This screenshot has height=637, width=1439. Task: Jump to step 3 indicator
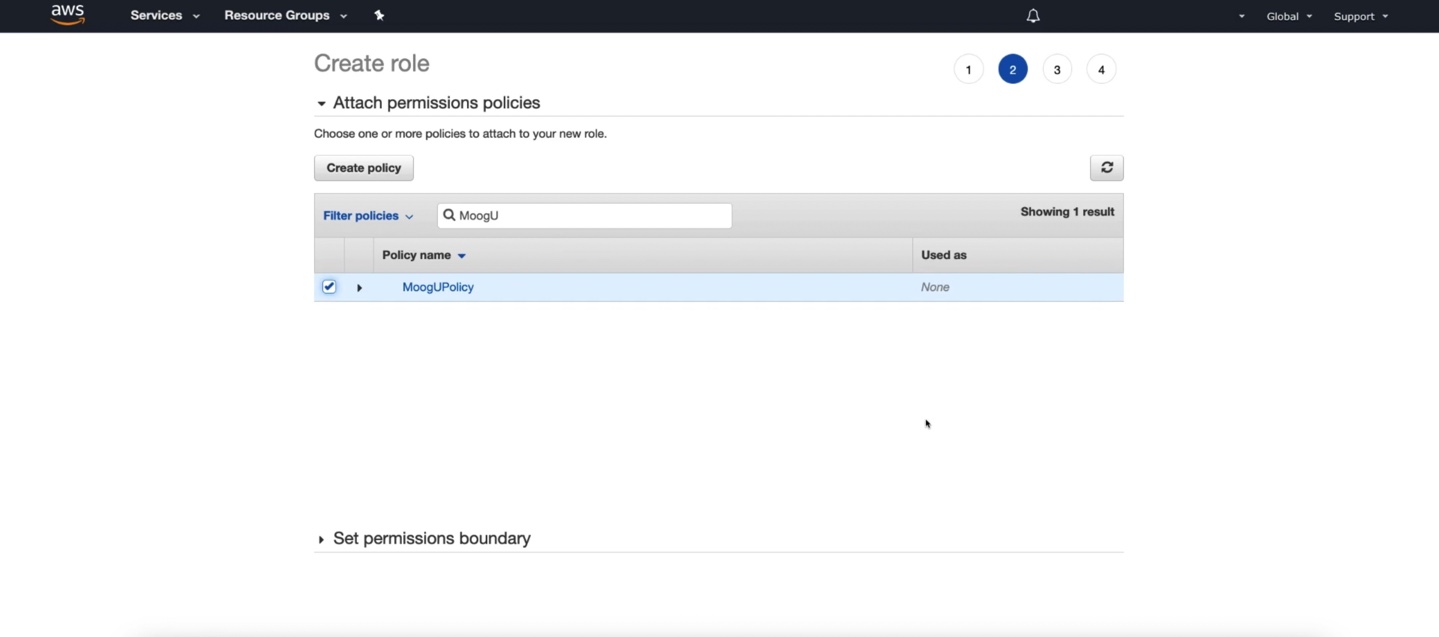pyautogui.click(x=1057, y=69)
